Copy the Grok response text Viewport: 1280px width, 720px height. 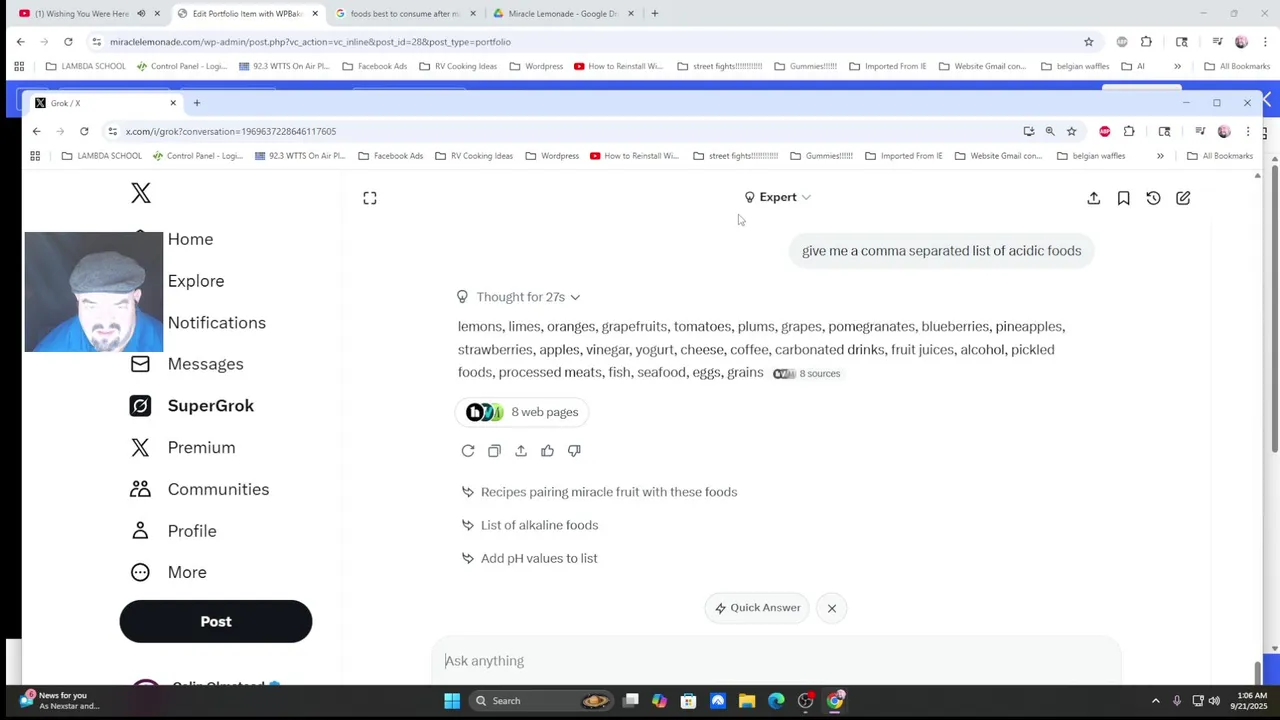coord(494,451)
